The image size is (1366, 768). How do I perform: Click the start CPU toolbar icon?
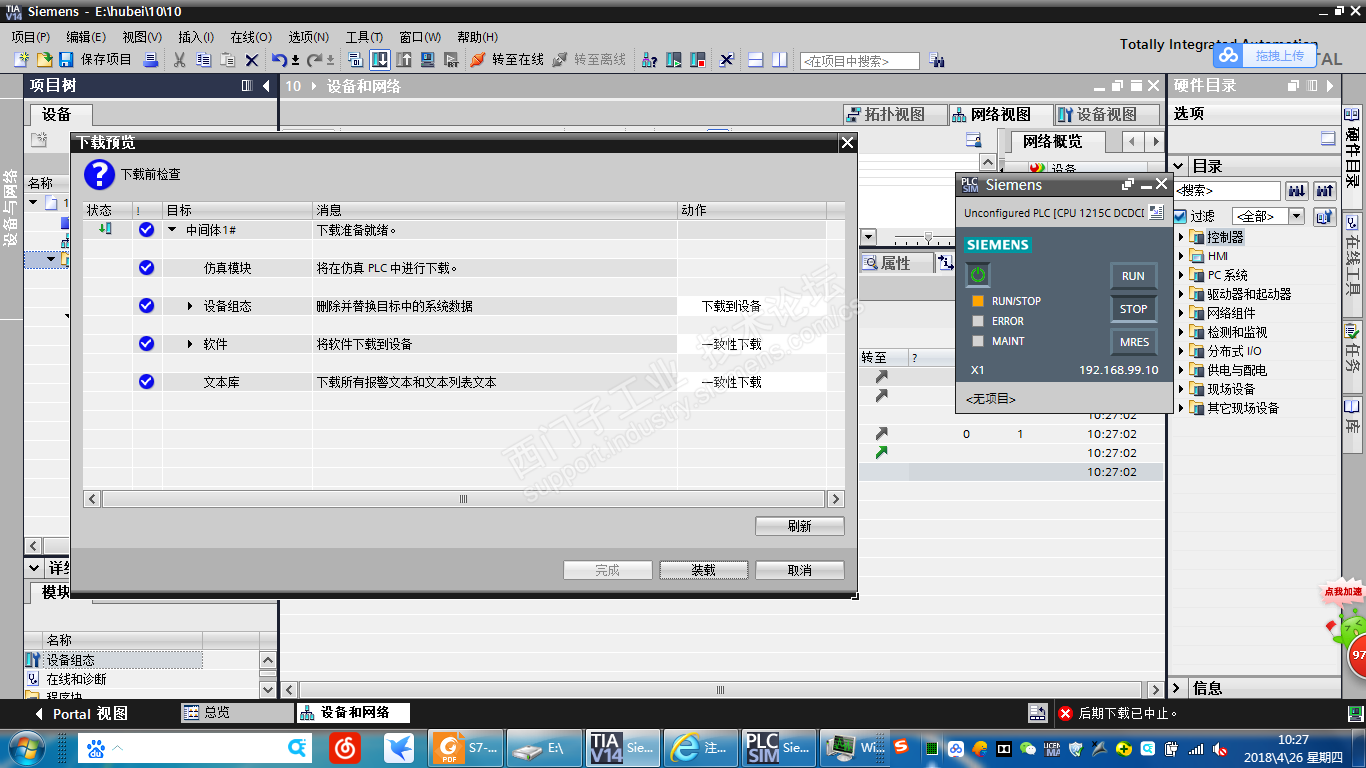pyautogui.click(x=674, y=60)
